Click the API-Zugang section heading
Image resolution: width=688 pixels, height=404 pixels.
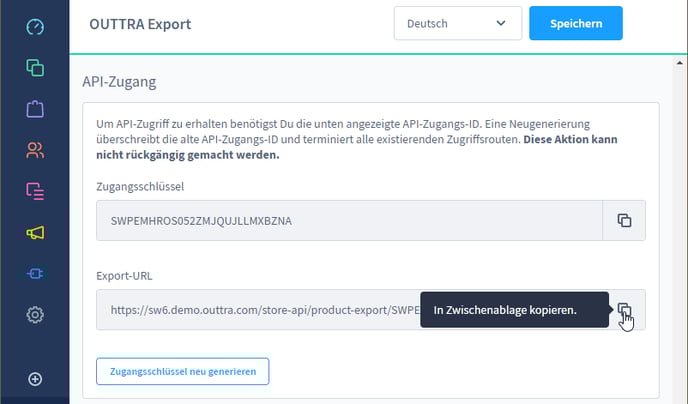(119, 82)
